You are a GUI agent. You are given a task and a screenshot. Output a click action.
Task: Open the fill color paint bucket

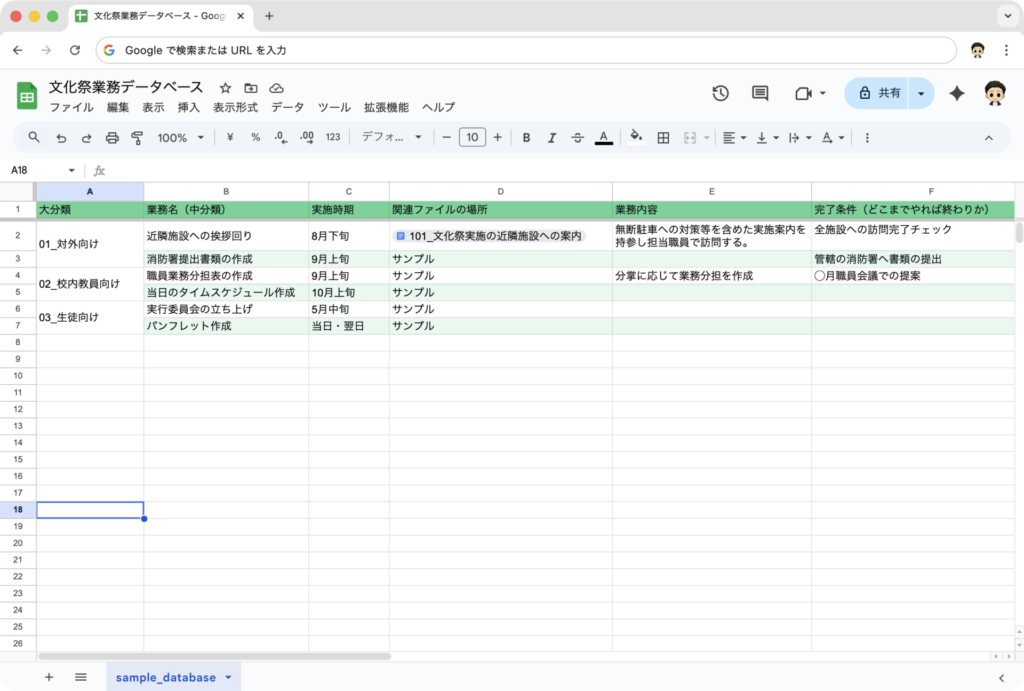(635, 138)
